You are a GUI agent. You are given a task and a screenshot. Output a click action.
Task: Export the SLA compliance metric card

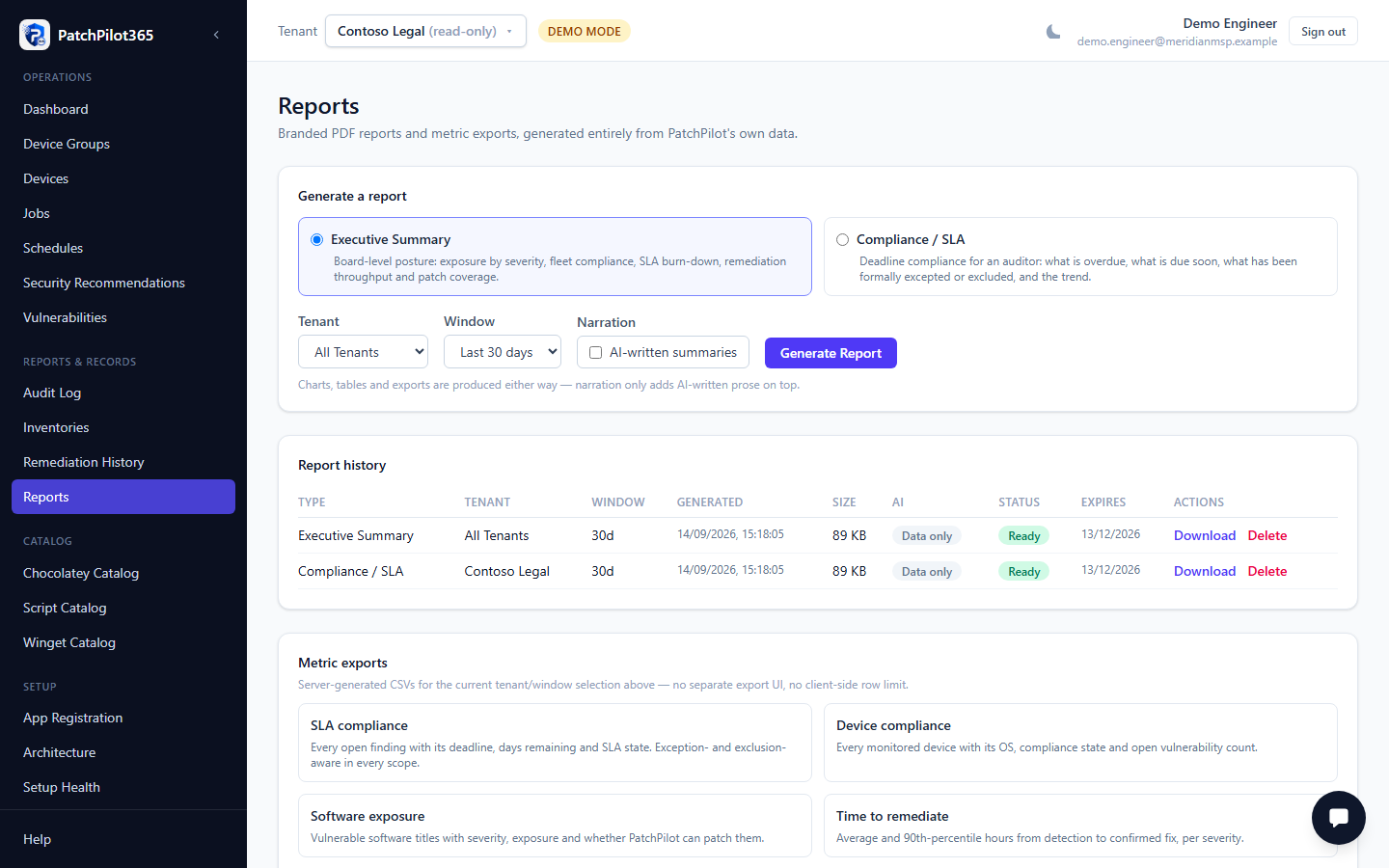[x=555, y=743]
